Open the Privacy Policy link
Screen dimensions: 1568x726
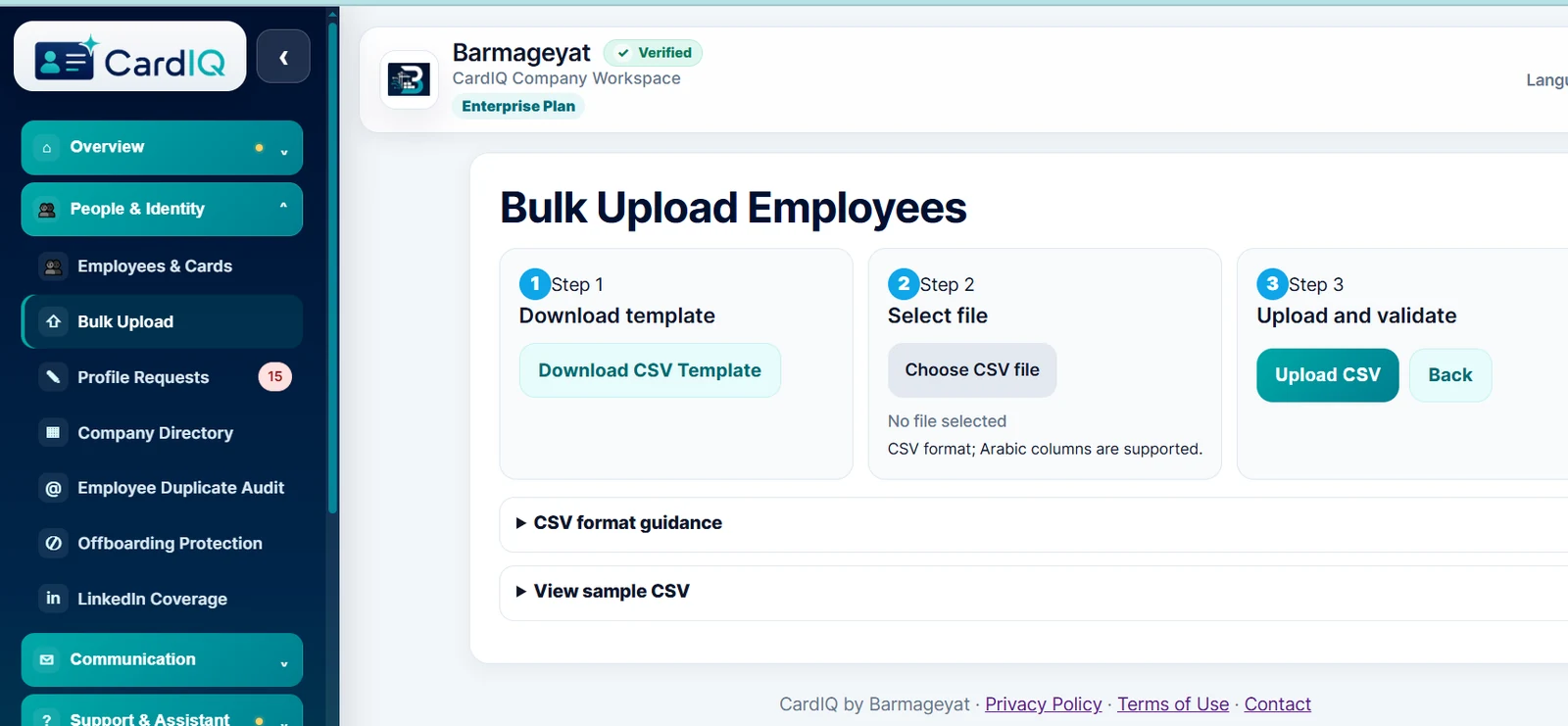point(1044,704)
